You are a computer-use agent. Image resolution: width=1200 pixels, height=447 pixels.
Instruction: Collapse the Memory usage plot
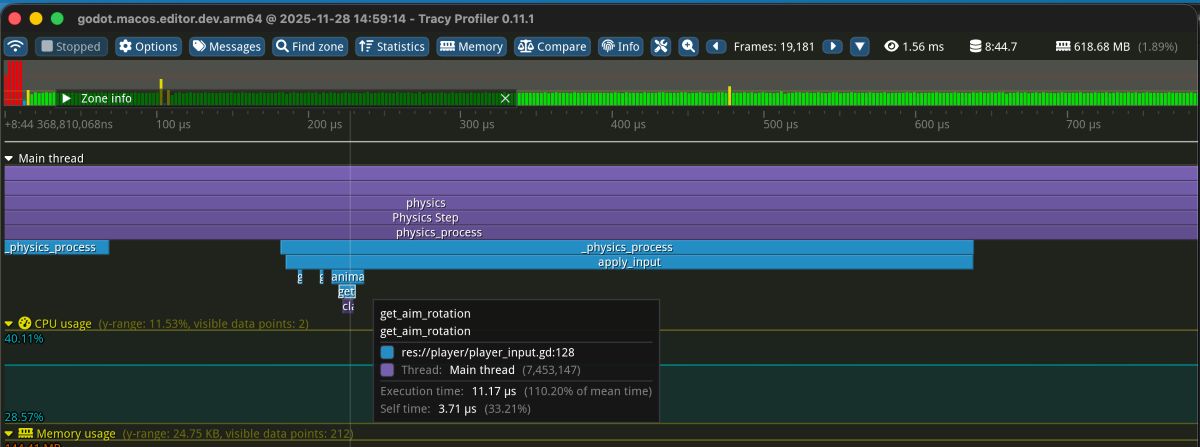[10, 434]
